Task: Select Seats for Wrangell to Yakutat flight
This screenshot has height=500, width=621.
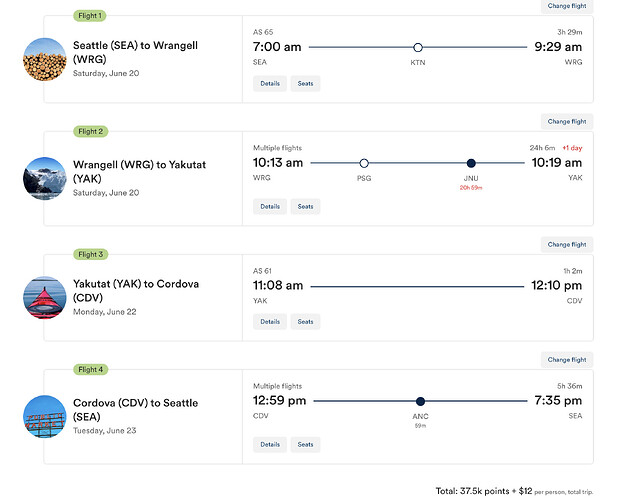Action: (x=305, y=207)
